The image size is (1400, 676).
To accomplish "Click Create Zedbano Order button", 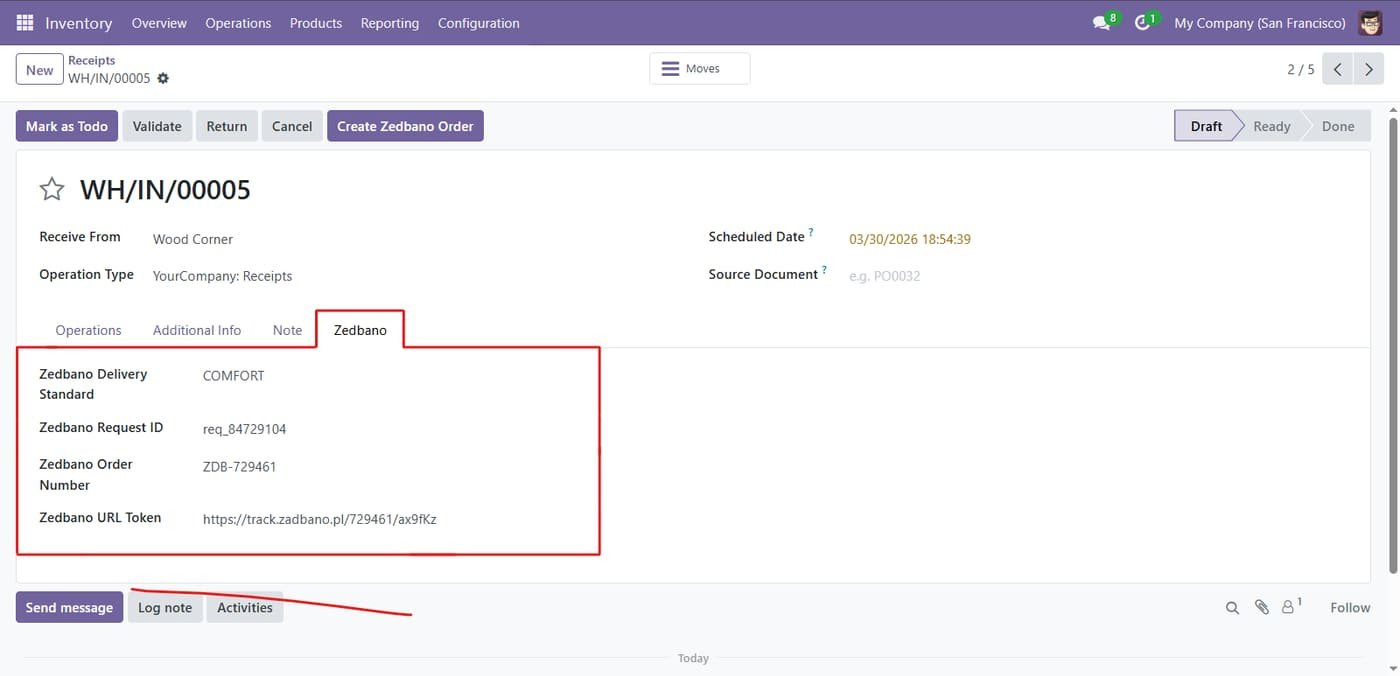I will pos(405,126).
